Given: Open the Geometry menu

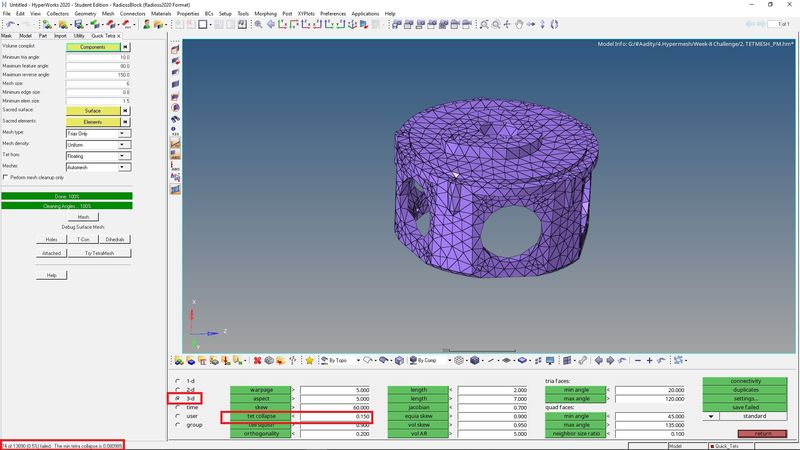Looking at the screenshot, I should (85, 13).
